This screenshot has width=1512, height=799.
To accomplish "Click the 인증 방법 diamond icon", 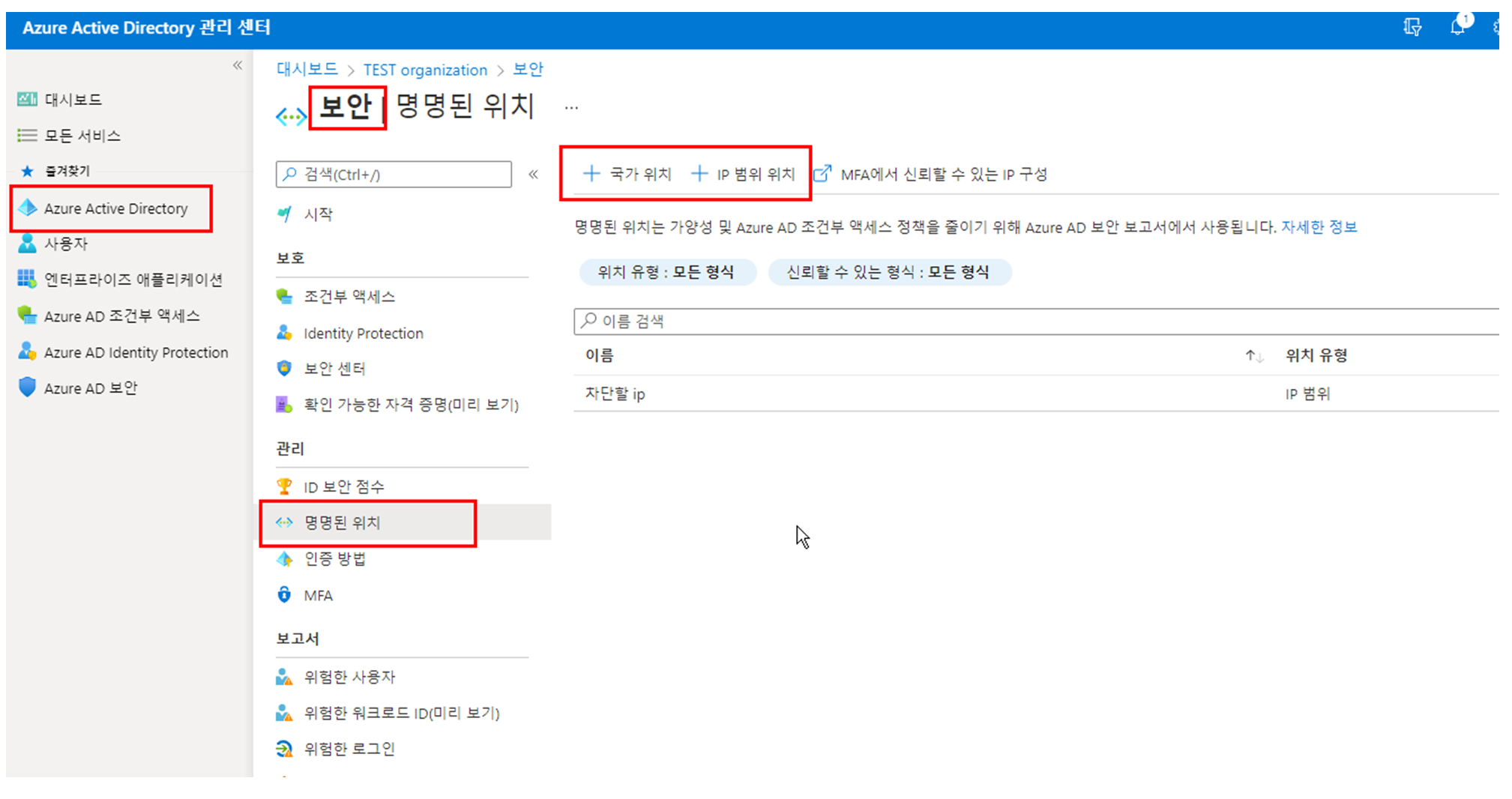I will click(x=284, y=558).
